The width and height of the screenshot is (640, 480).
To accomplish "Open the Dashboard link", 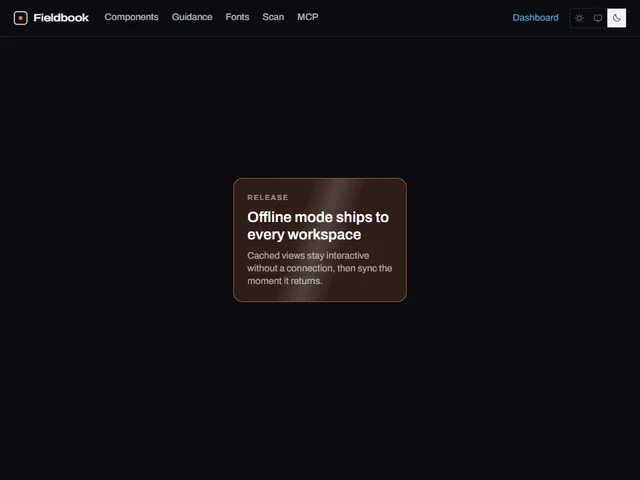I will pos(535,18).
